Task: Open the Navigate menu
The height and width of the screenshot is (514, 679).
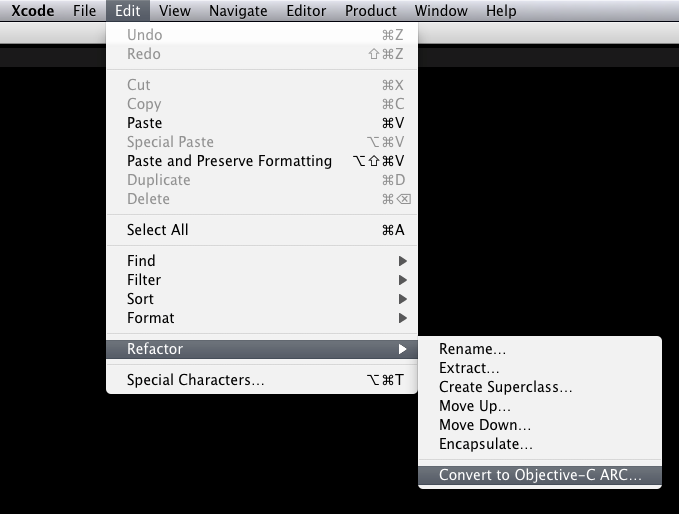Action: click(238, 11)
